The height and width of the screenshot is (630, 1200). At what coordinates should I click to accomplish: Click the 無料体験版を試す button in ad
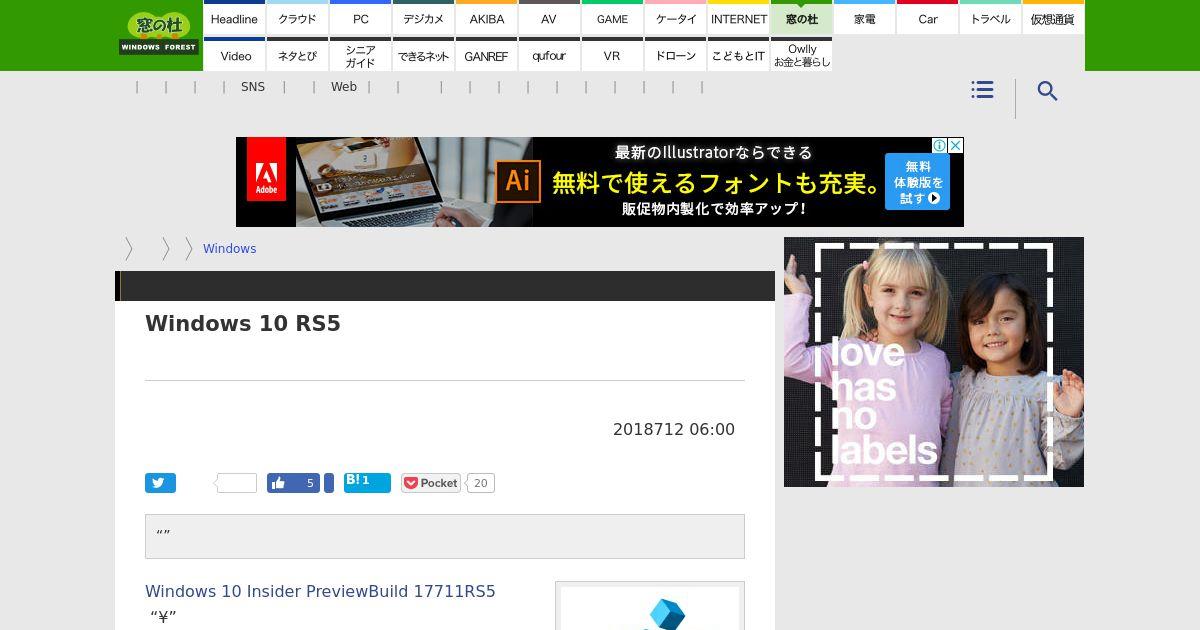tap(917, 181)
